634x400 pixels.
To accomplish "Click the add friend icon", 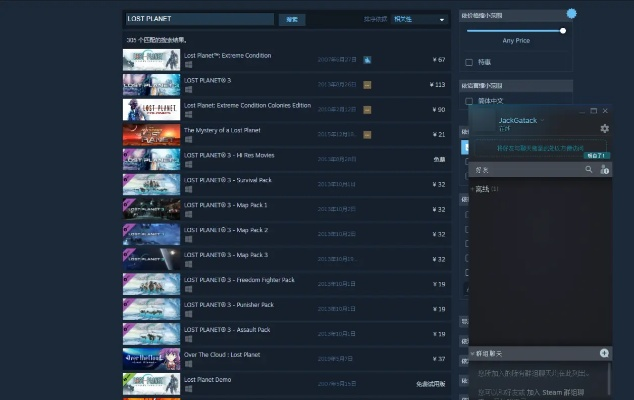I will [604, 170].
